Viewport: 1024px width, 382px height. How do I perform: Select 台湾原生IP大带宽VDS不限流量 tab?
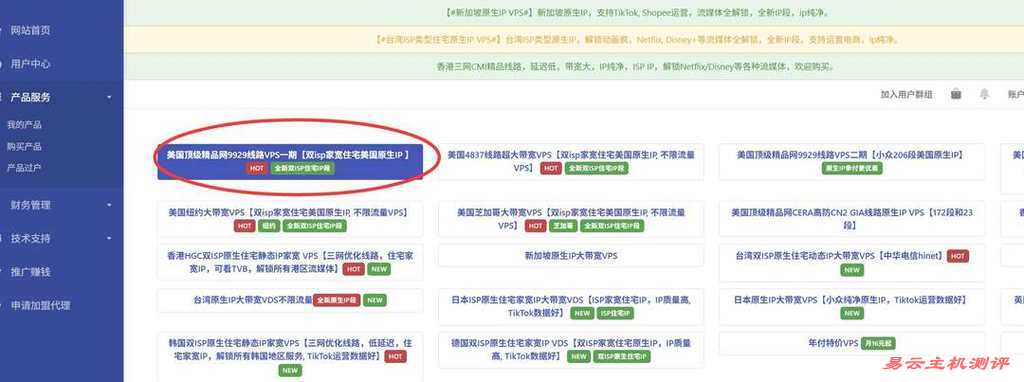(290, 300)
